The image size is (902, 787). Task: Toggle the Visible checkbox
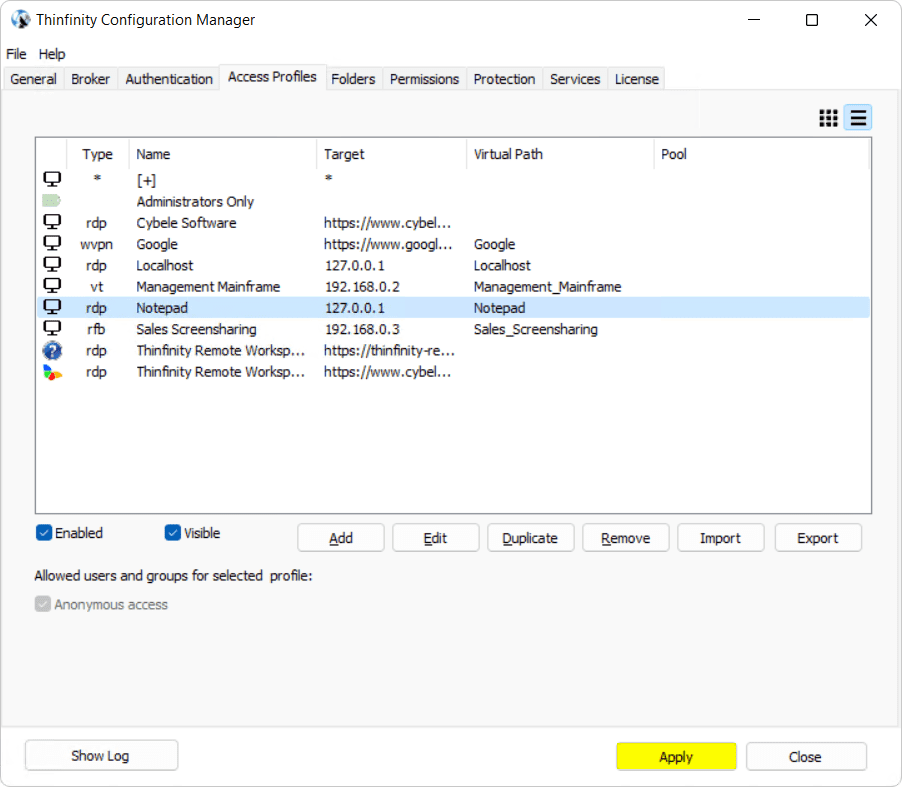[173, 533]
